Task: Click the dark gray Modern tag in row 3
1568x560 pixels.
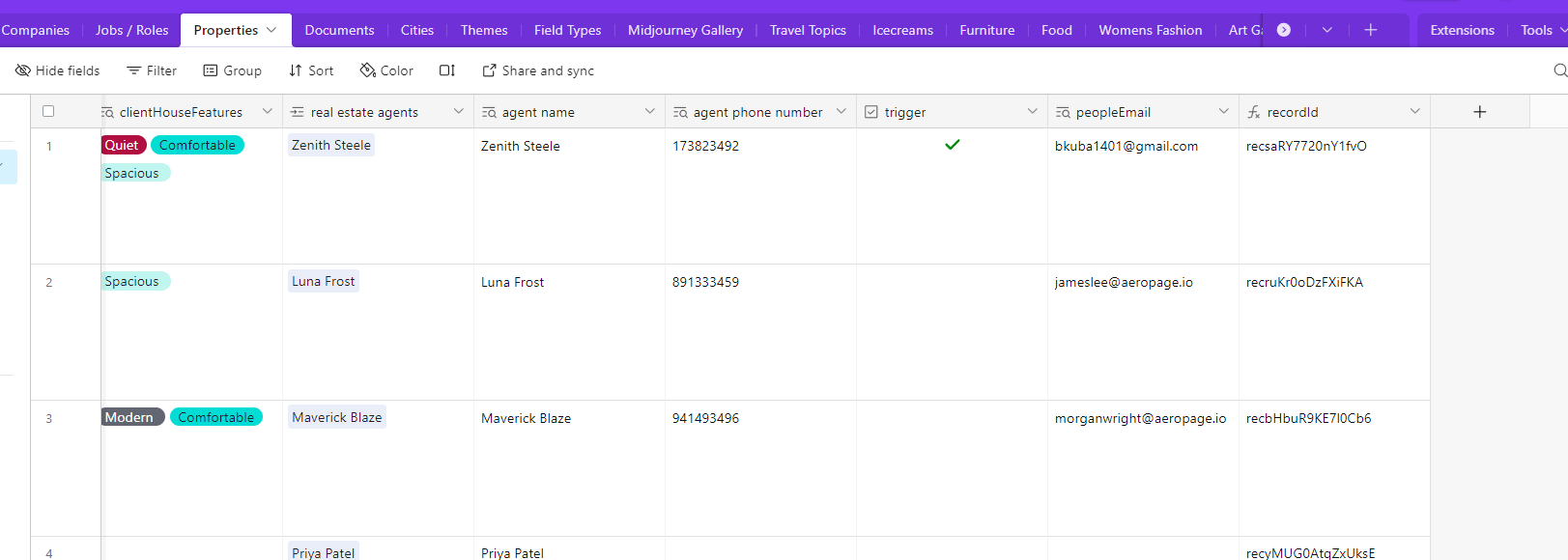Action: 132,417
